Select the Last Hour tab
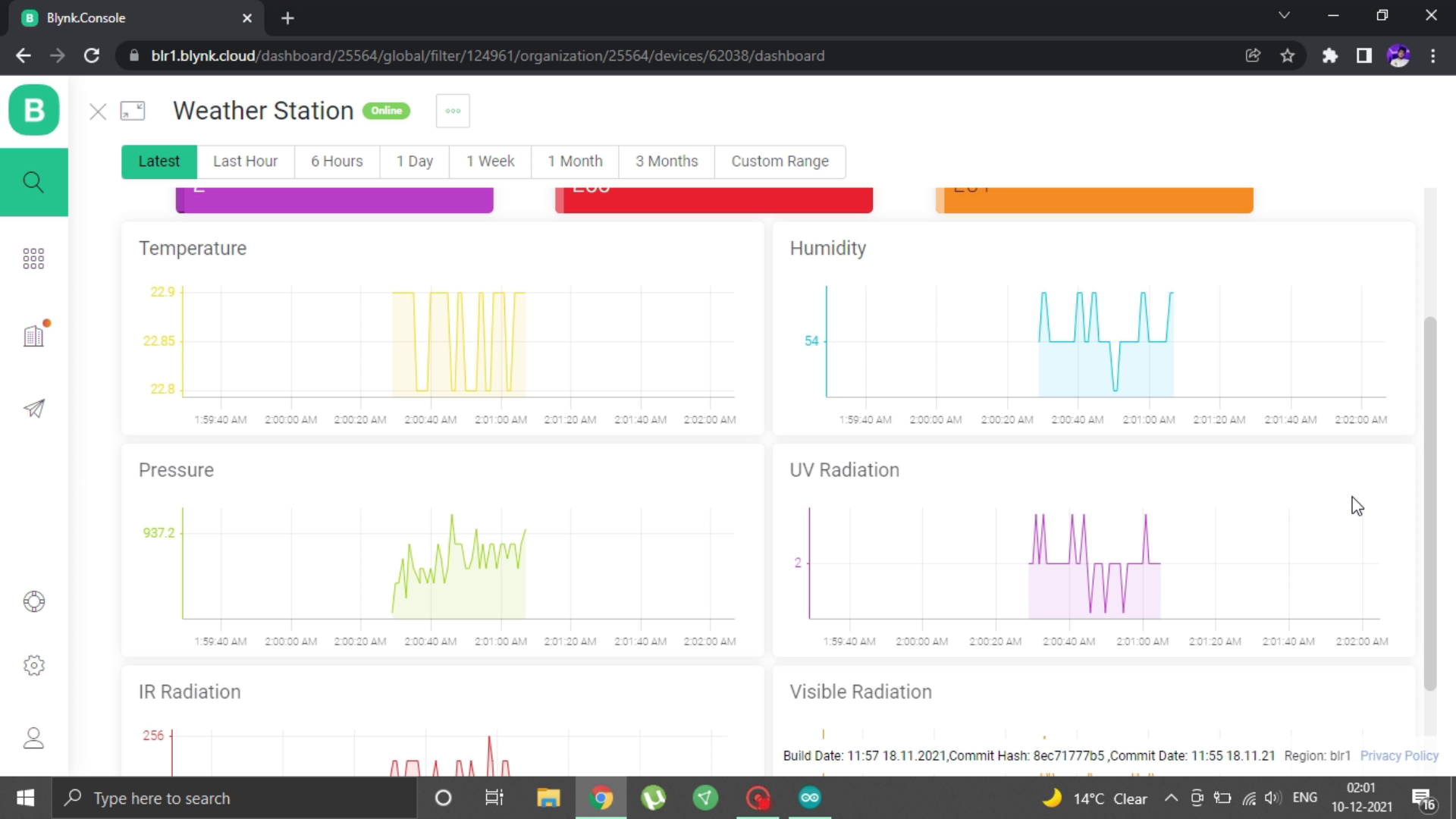The width and height of the screenshot is (1456, 819). point(245,162)
